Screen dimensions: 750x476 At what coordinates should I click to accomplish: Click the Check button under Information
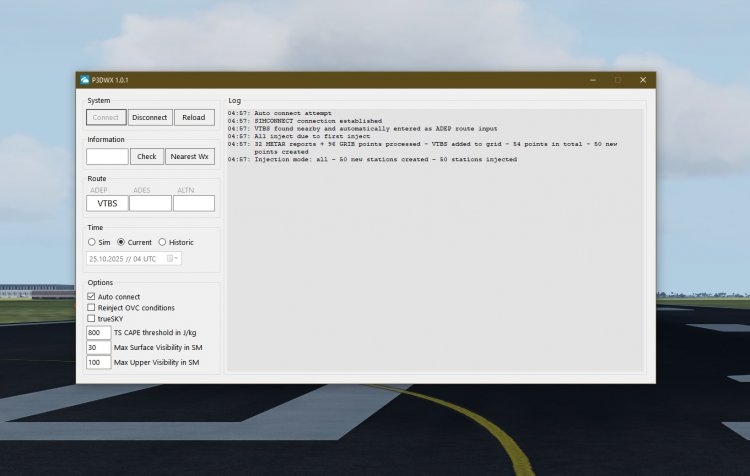point(147,156)
